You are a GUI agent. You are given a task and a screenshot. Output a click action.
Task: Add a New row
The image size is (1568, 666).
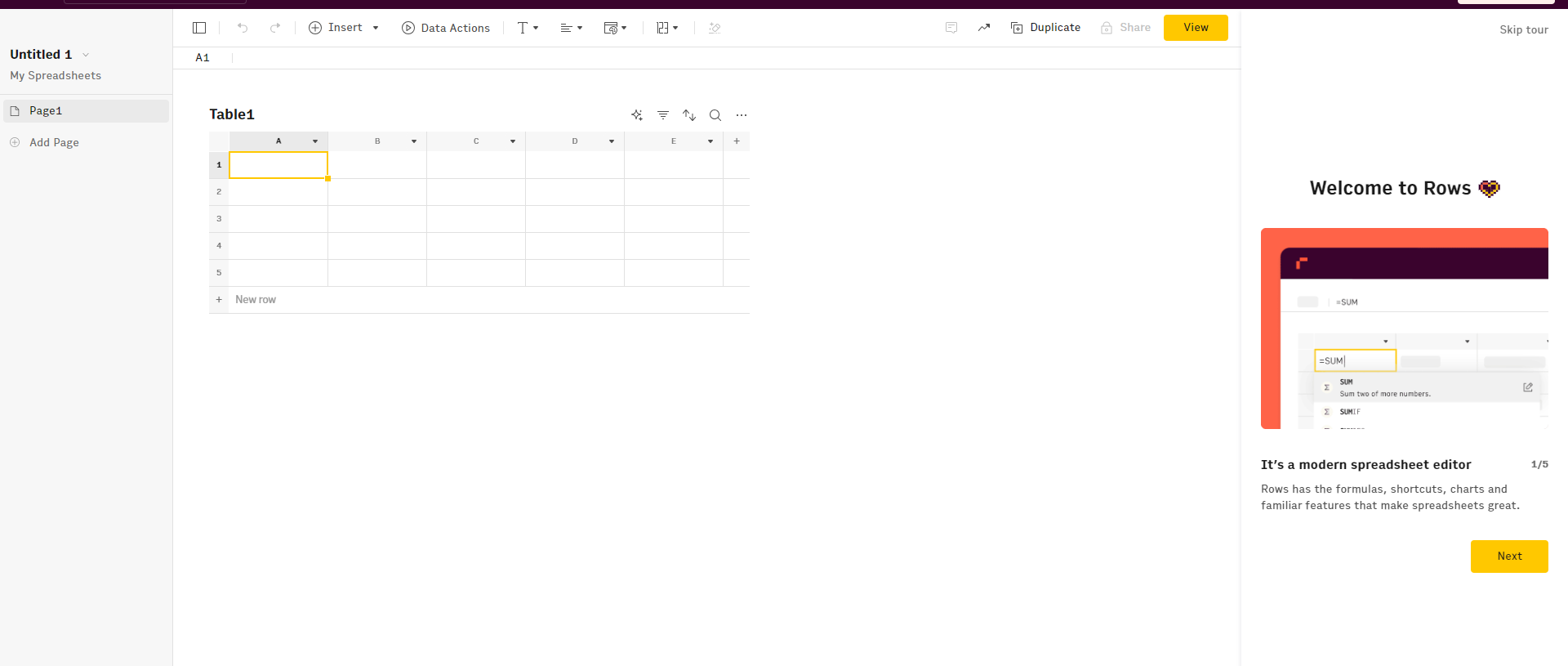(x=479, y=300)
